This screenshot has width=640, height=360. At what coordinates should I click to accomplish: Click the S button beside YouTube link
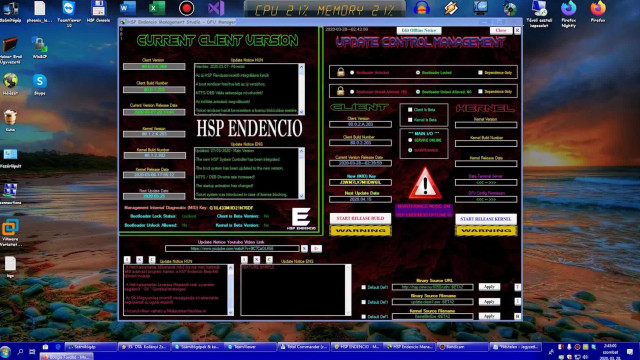(304, 248)
